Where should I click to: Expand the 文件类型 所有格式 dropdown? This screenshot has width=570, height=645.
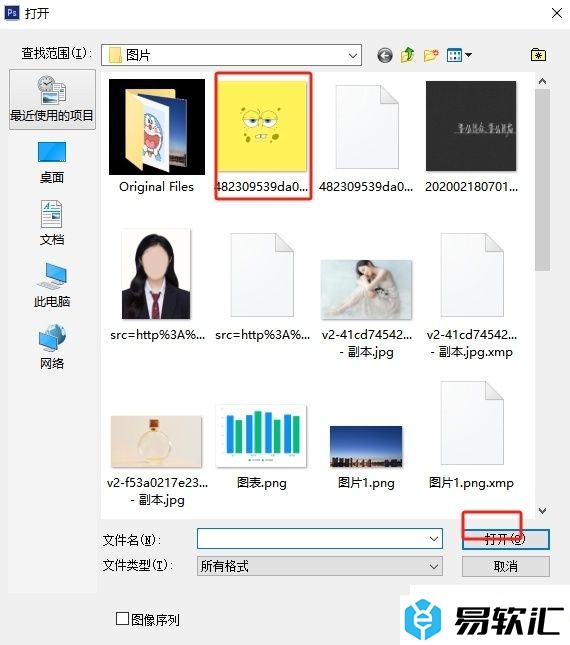(320, 566)
